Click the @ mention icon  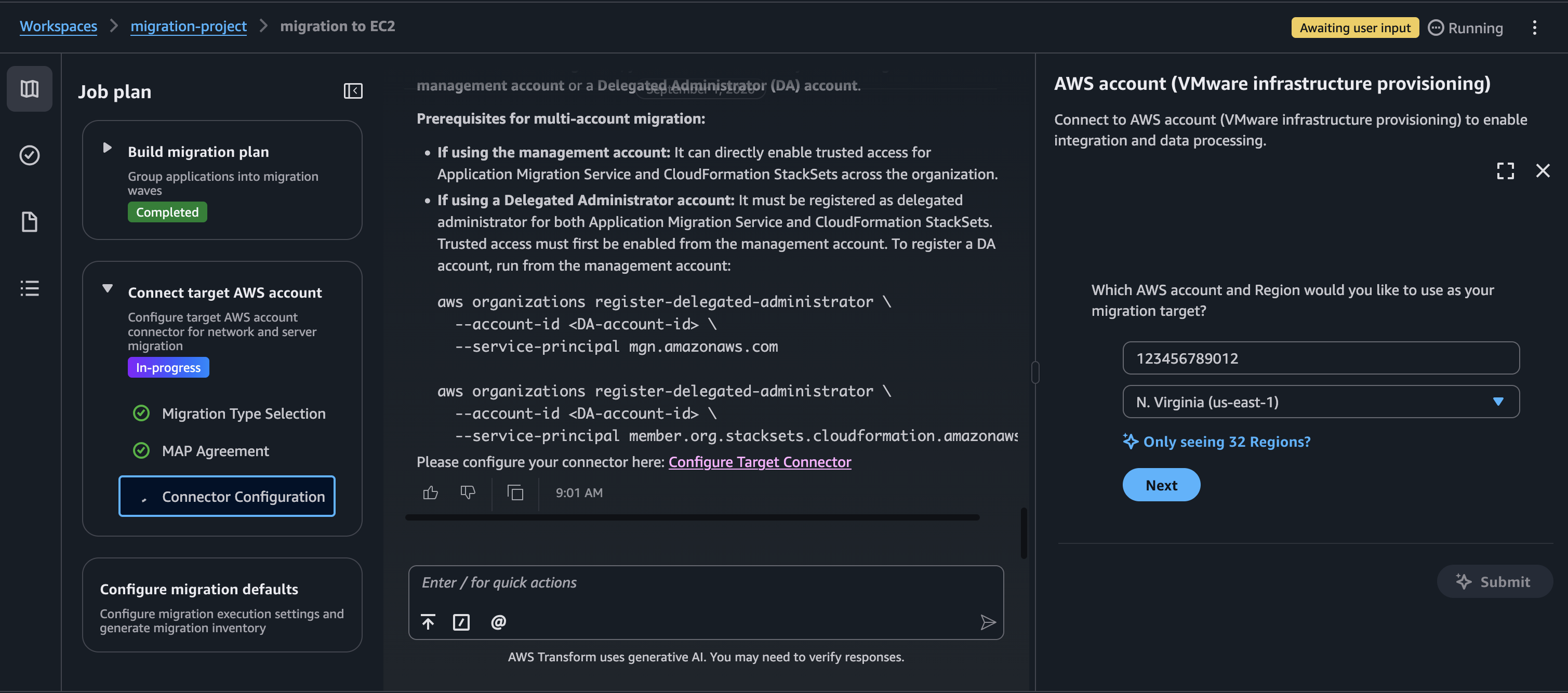[x=499, y=622]
